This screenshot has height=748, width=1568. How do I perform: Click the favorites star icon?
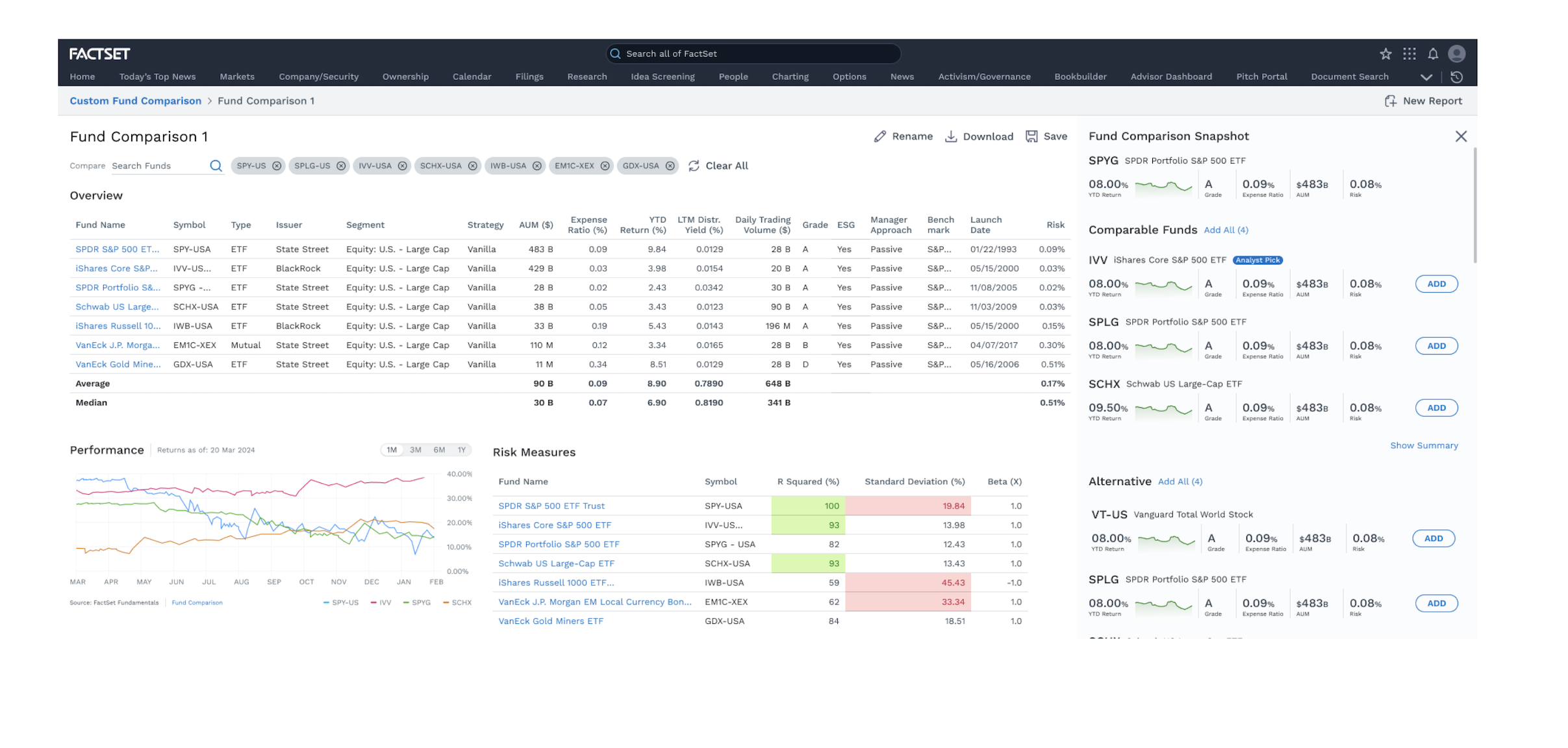1385,54
